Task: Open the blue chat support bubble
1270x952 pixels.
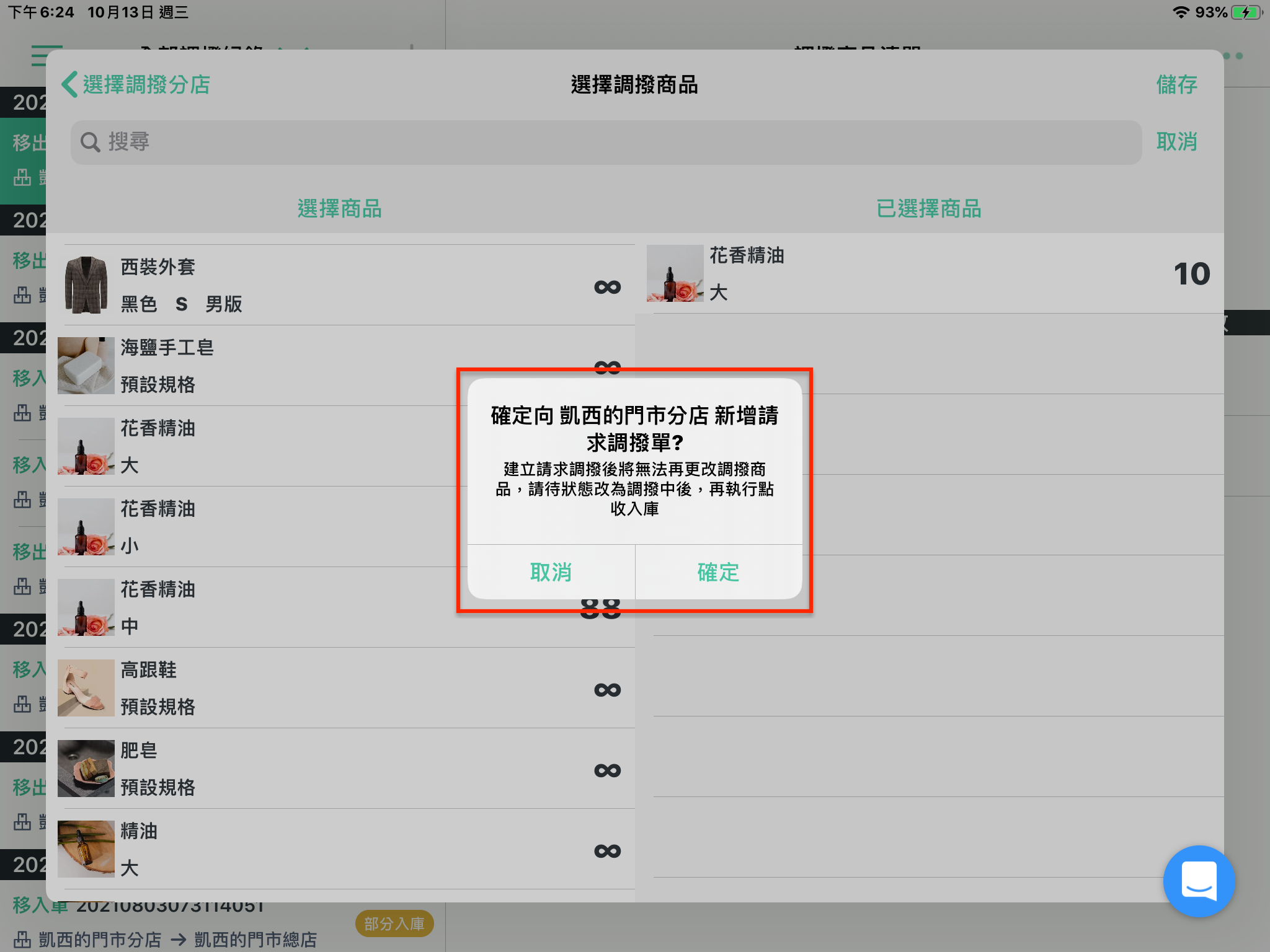Action: click(1199, 881)
